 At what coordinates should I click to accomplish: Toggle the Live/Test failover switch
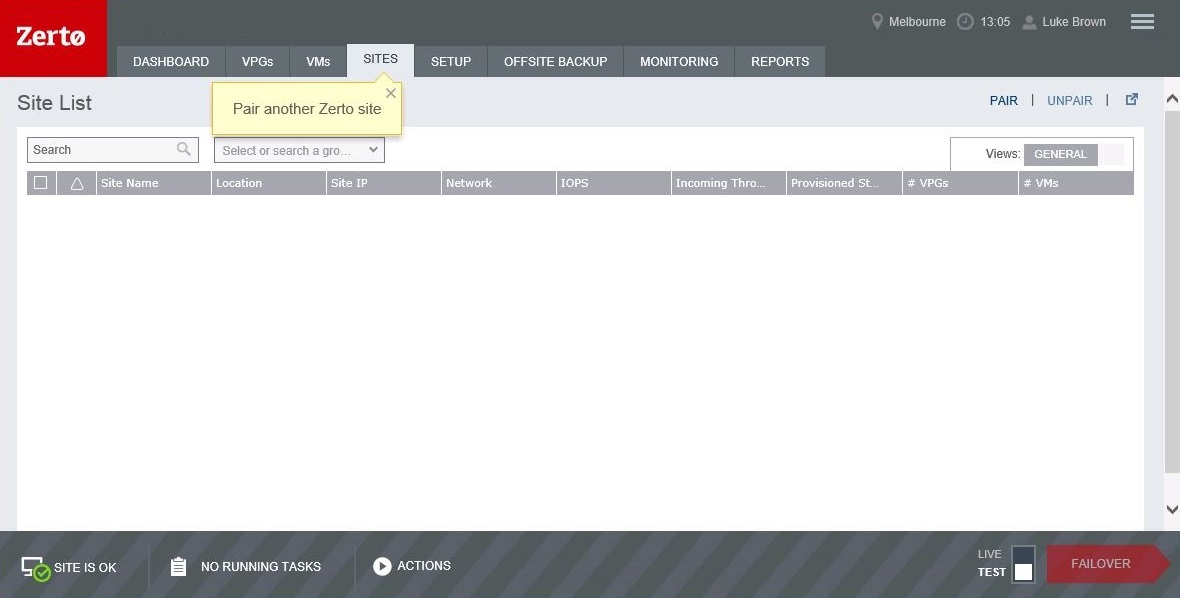click(x=1023, y=564)
